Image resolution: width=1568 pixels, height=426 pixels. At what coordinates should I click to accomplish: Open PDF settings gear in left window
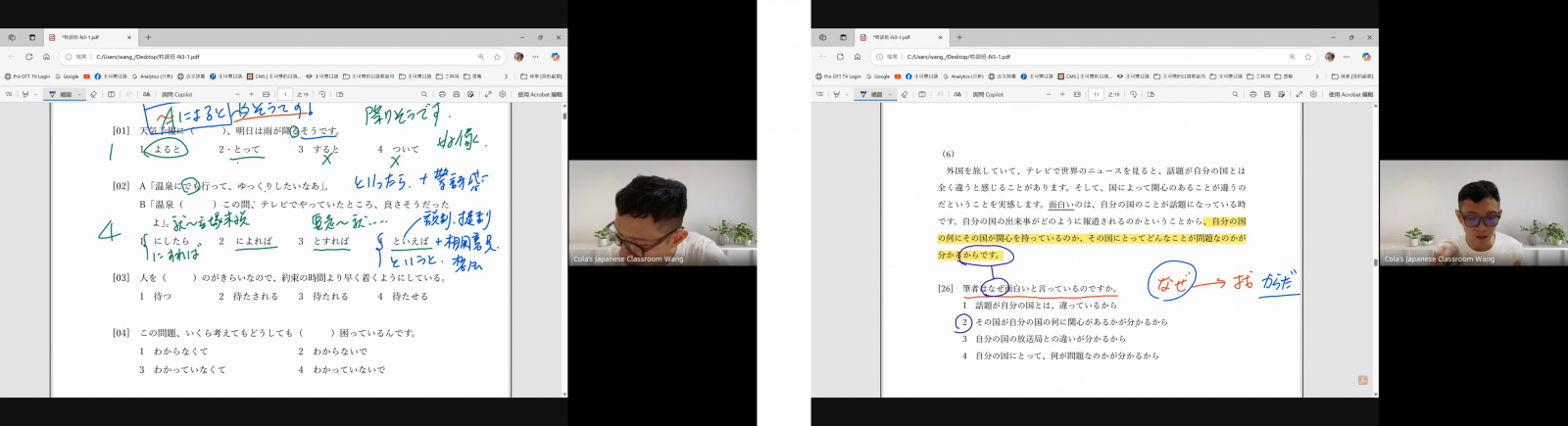coord(503,95)
